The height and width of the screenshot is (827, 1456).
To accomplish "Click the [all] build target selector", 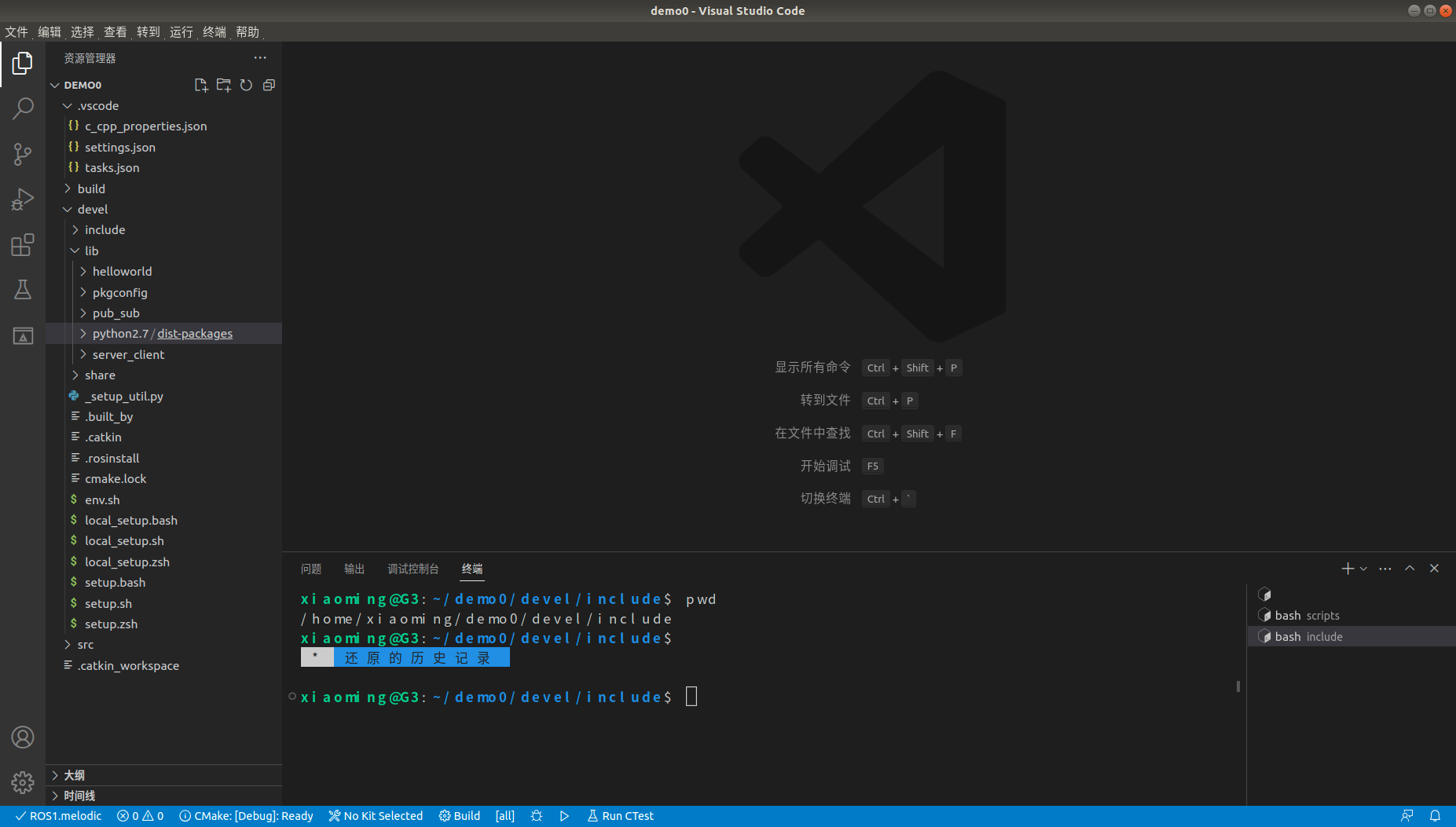I will tap(505, 816).
